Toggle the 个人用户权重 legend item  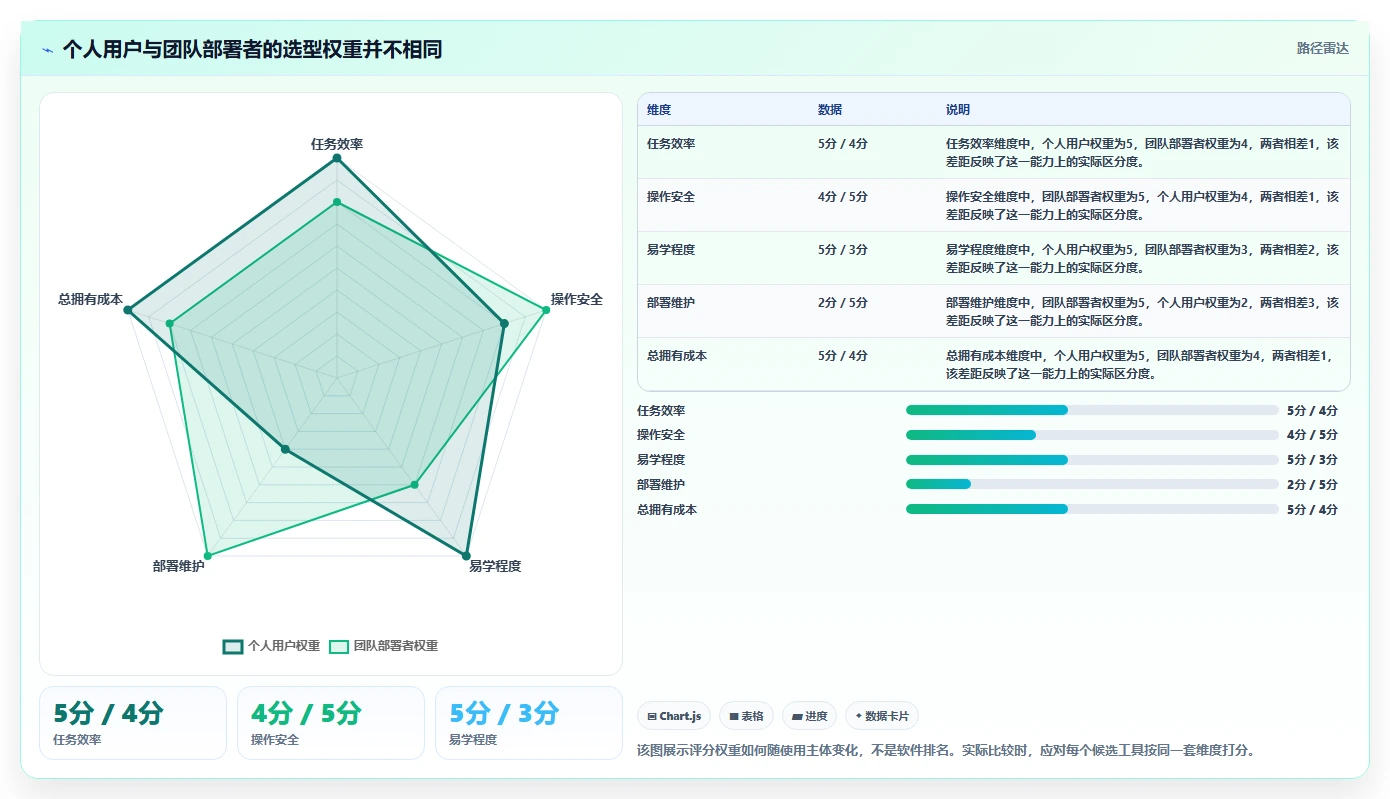coord(271,646)
